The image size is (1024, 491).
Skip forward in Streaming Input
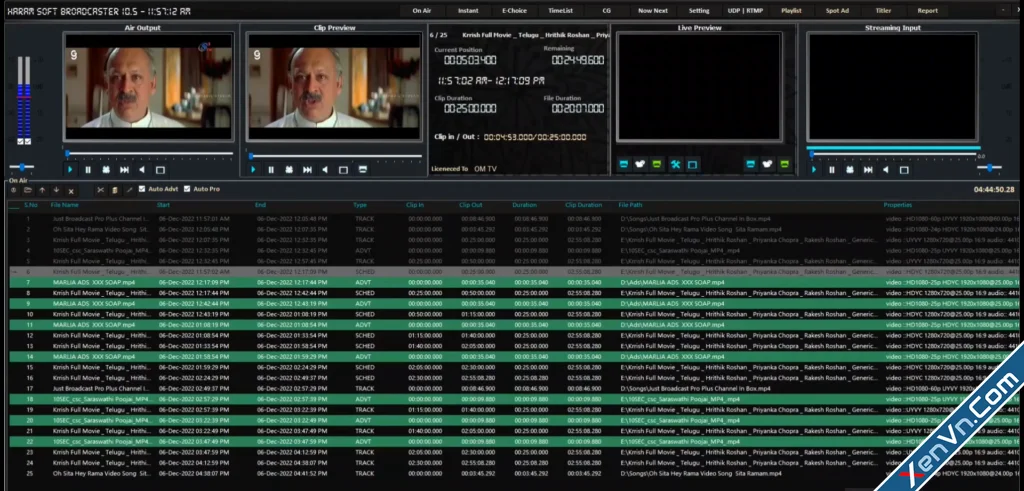pos(868,170)
